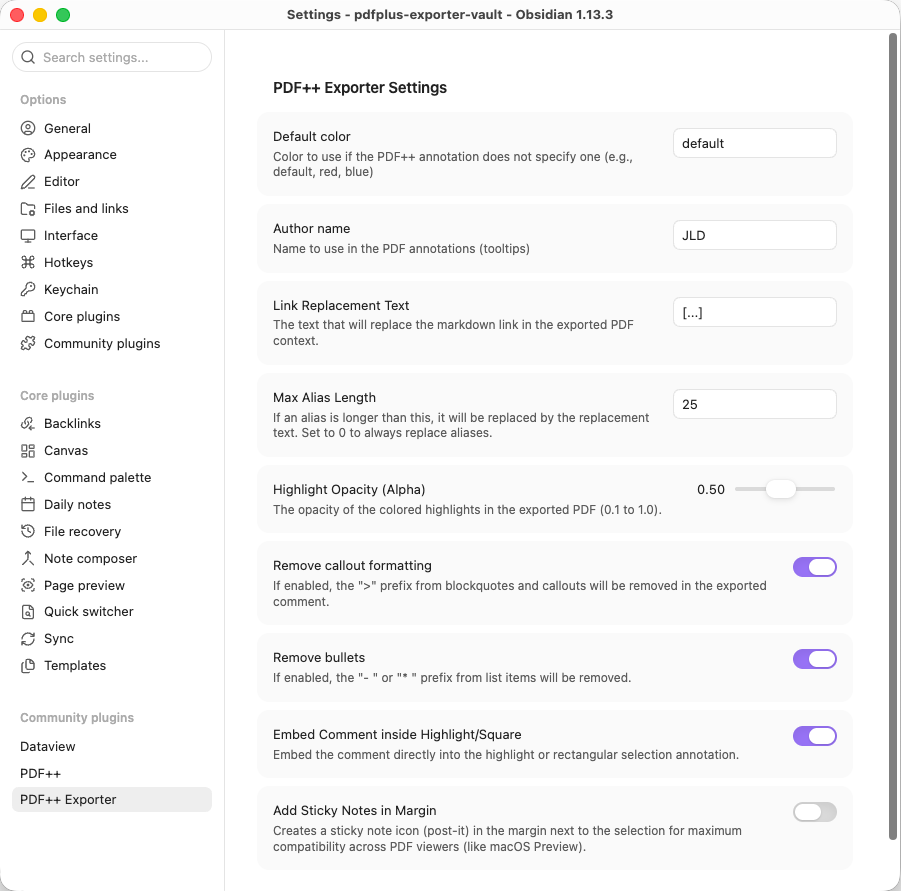Disable Remove callout formatting toggle
This screenshot has width=901, height=891.
(814, 567)
